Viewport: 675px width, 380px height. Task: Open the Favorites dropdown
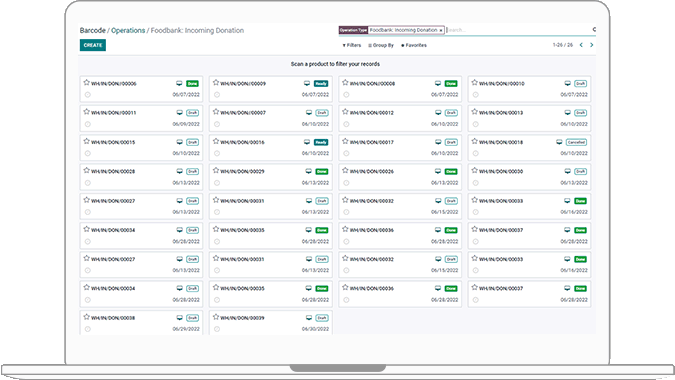(x=414, y=45)
